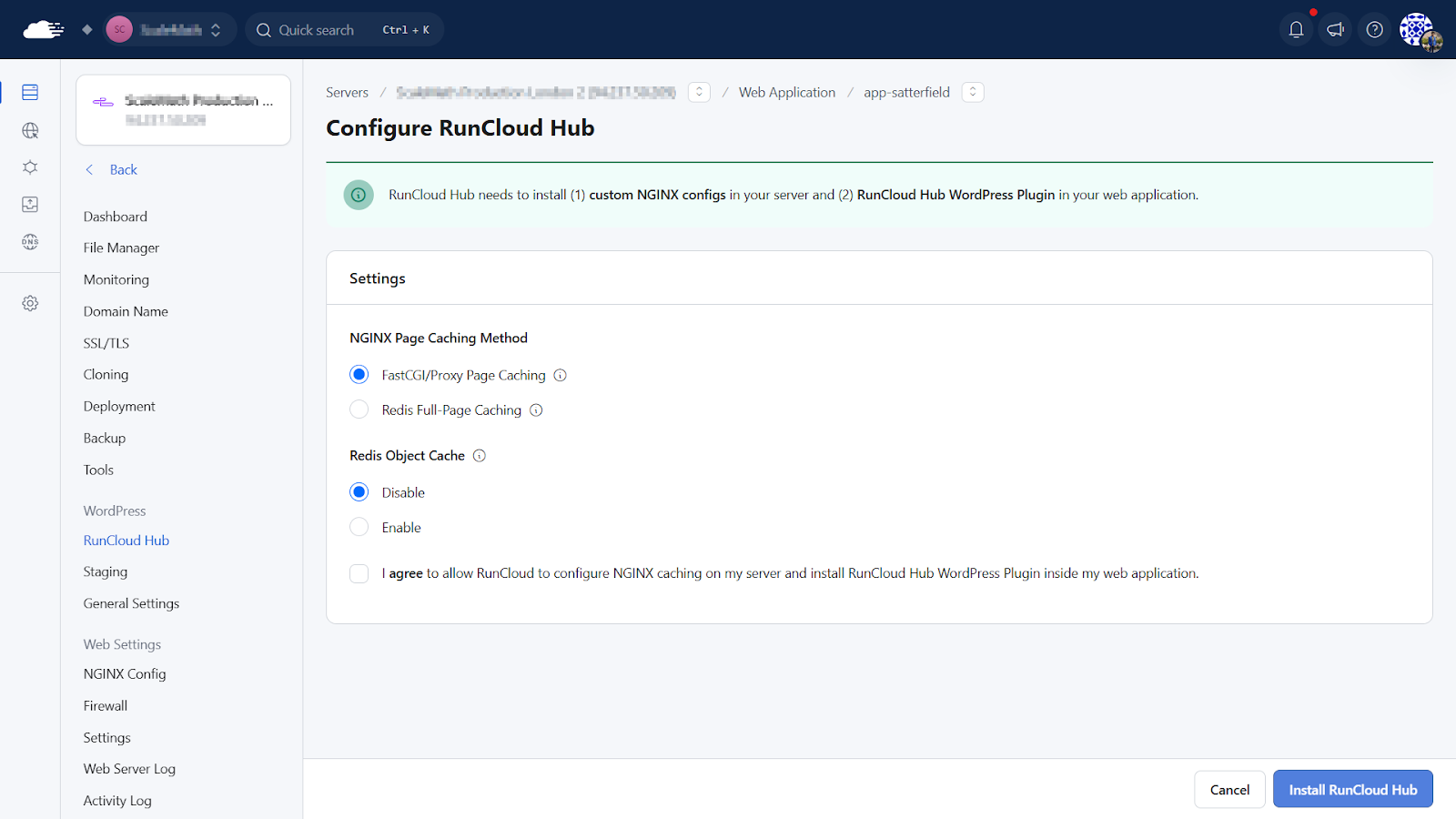Enable Redis Object Cache radio option
This screenshot has height=819, width=1456.
click(359, 528)
